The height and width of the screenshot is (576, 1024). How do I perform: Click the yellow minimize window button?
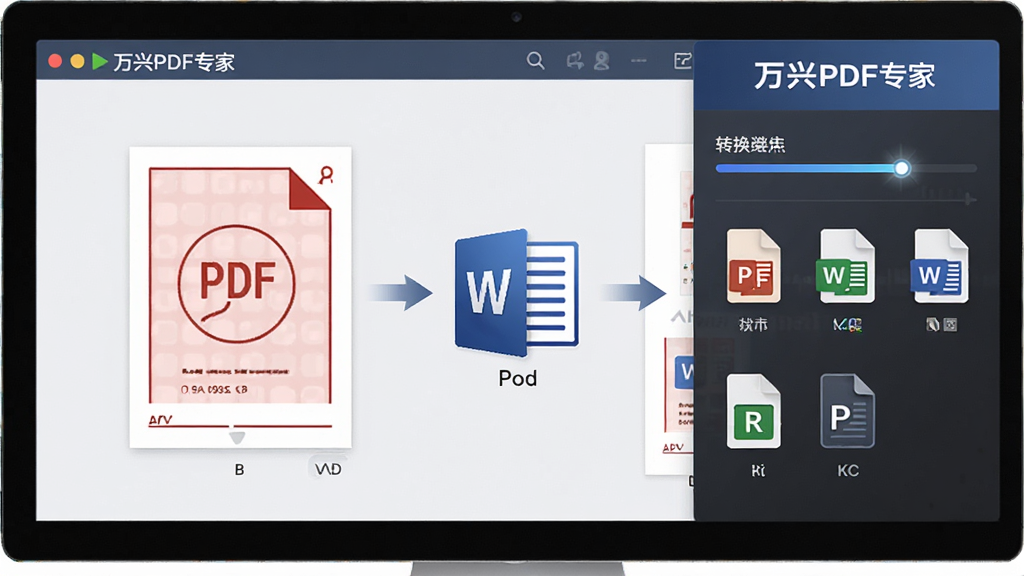pyautogui.click(x=77, y=61)
